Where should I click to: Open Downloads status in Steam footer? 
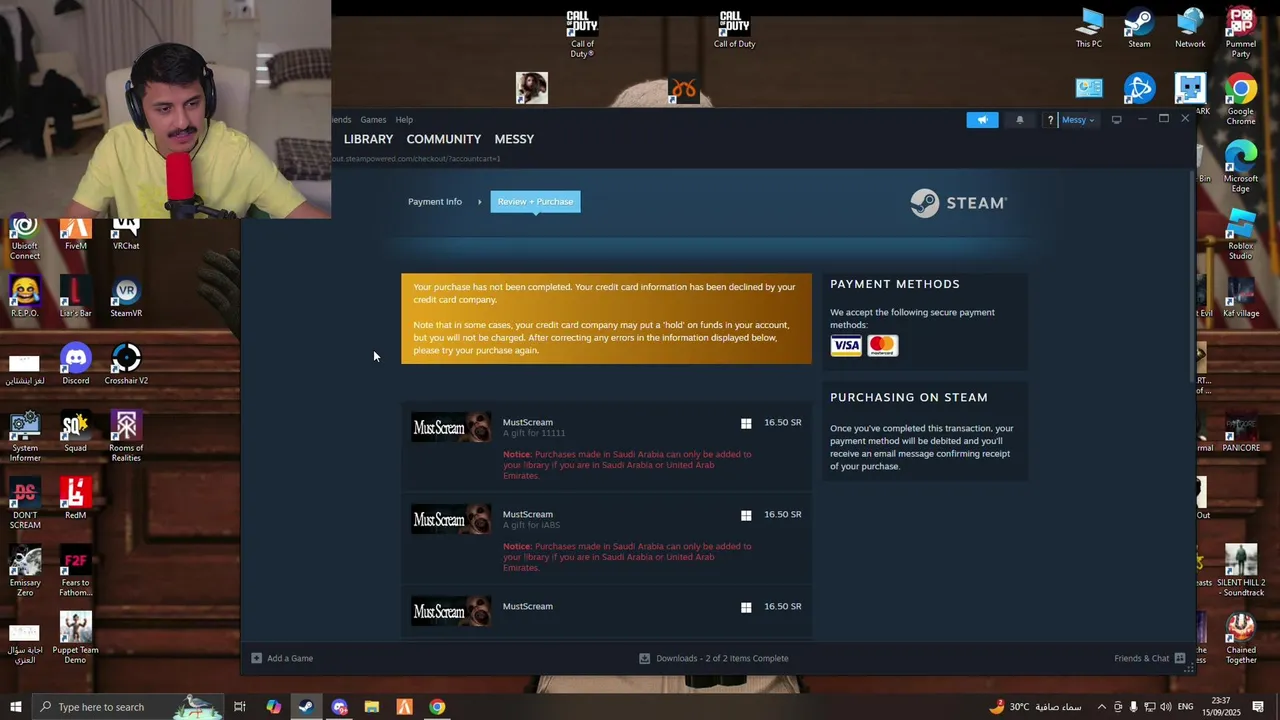714,658
